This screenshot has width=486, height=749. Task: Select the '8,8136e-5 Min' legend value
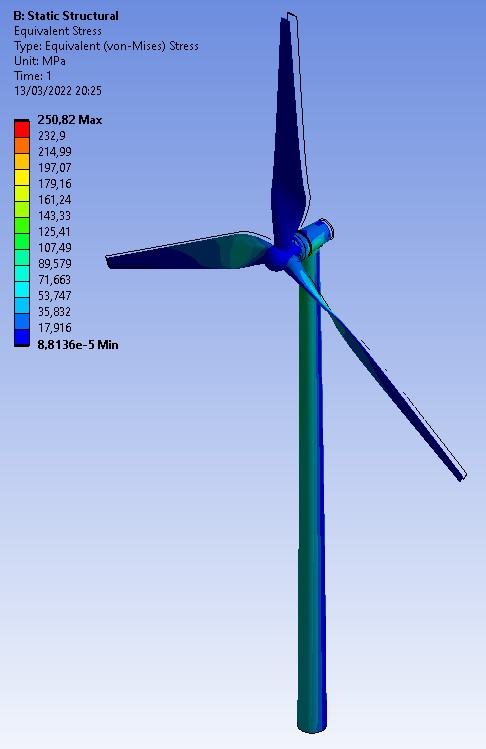(x=78, y=345)
